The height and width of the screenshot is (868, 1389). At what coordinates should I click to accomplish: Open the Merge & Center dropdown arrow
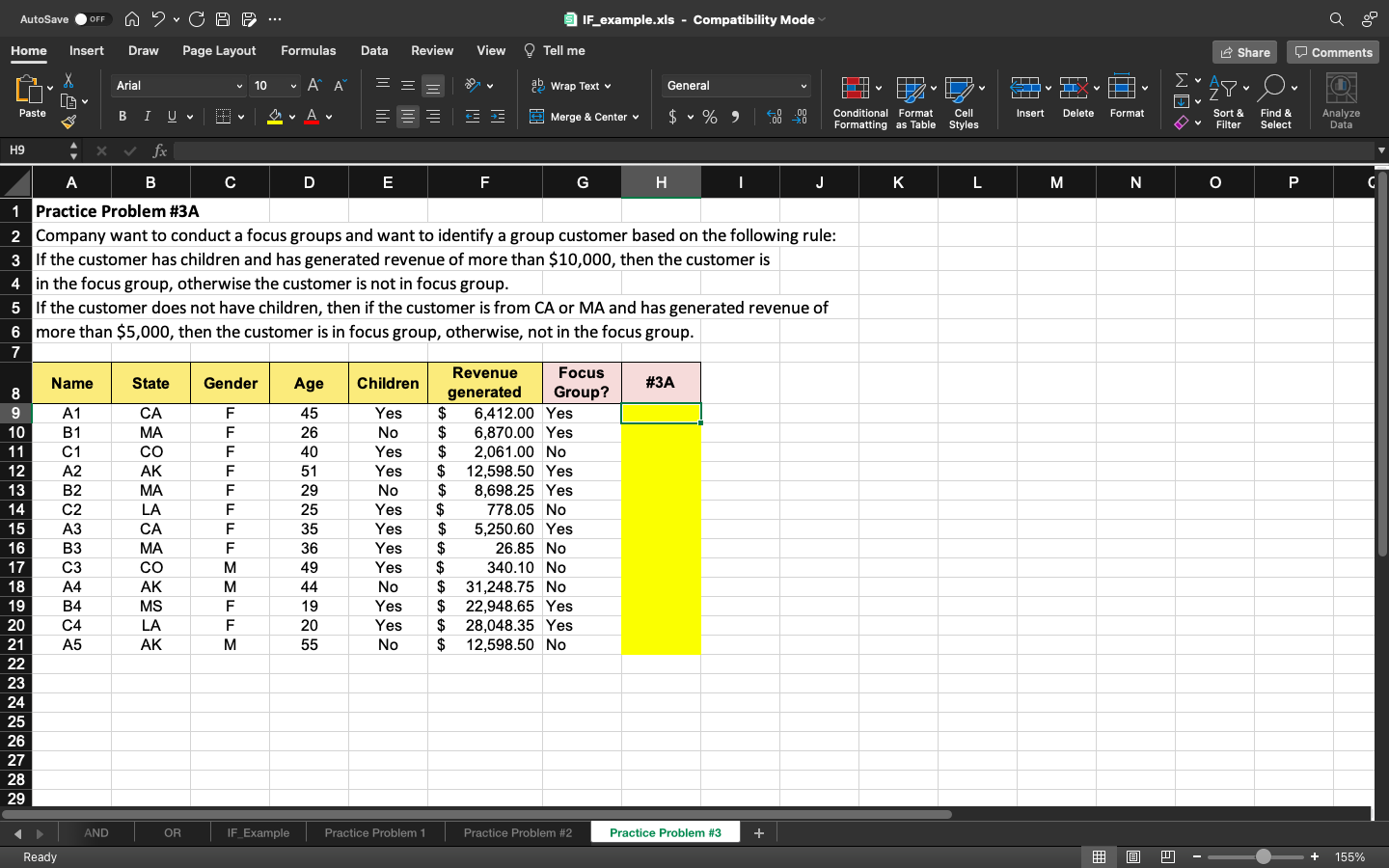click(636, 117)
